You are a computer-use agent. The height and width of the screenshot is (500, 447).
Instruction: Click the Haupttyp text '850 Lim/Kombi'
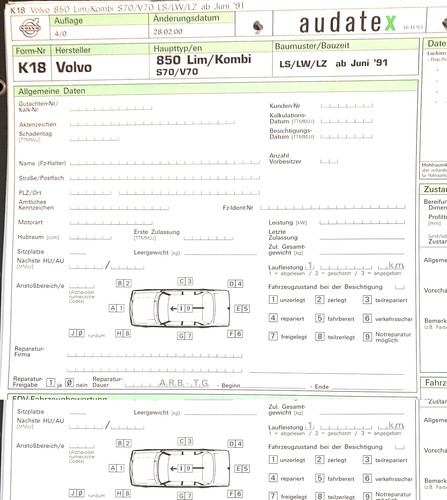(x=204, y=60)
